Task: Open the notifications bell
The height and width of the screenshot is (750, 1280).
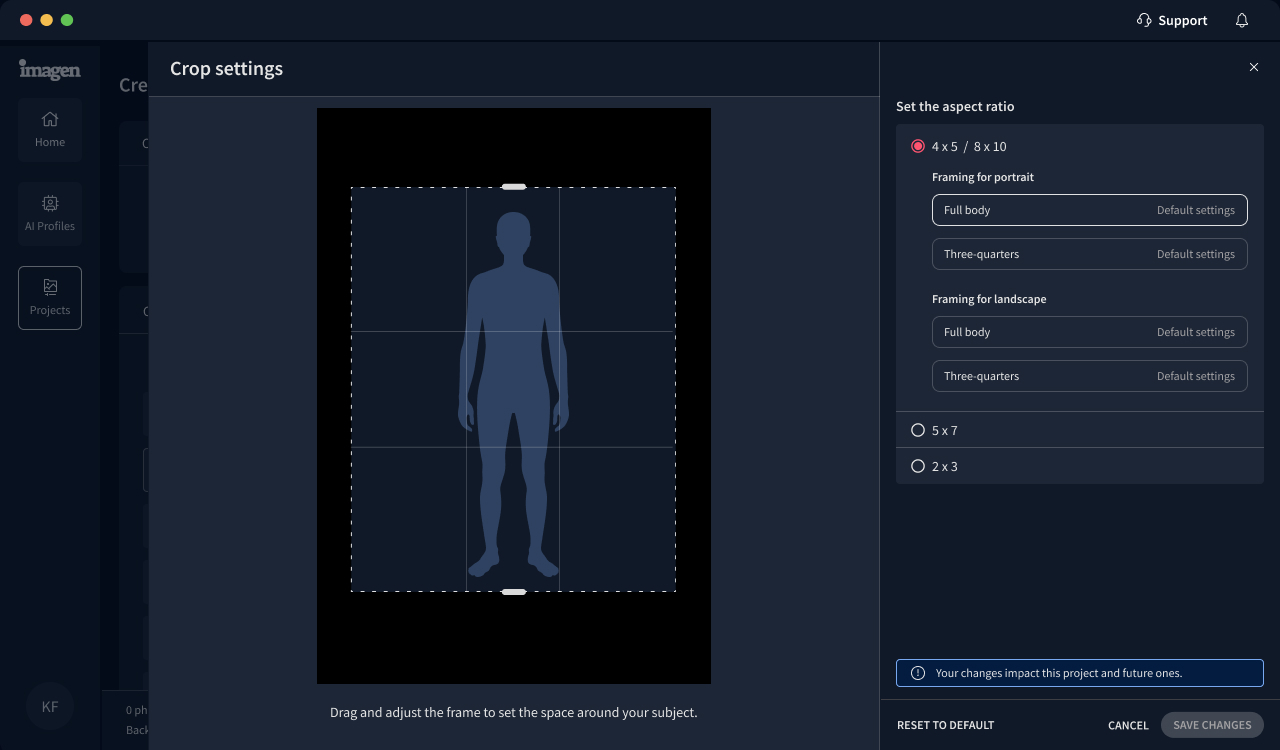Action: click(1241, 20)
